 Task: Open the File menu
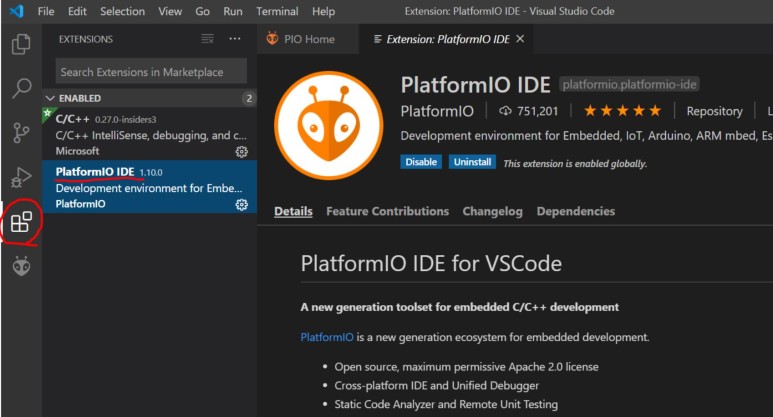(x=46, y=11)
